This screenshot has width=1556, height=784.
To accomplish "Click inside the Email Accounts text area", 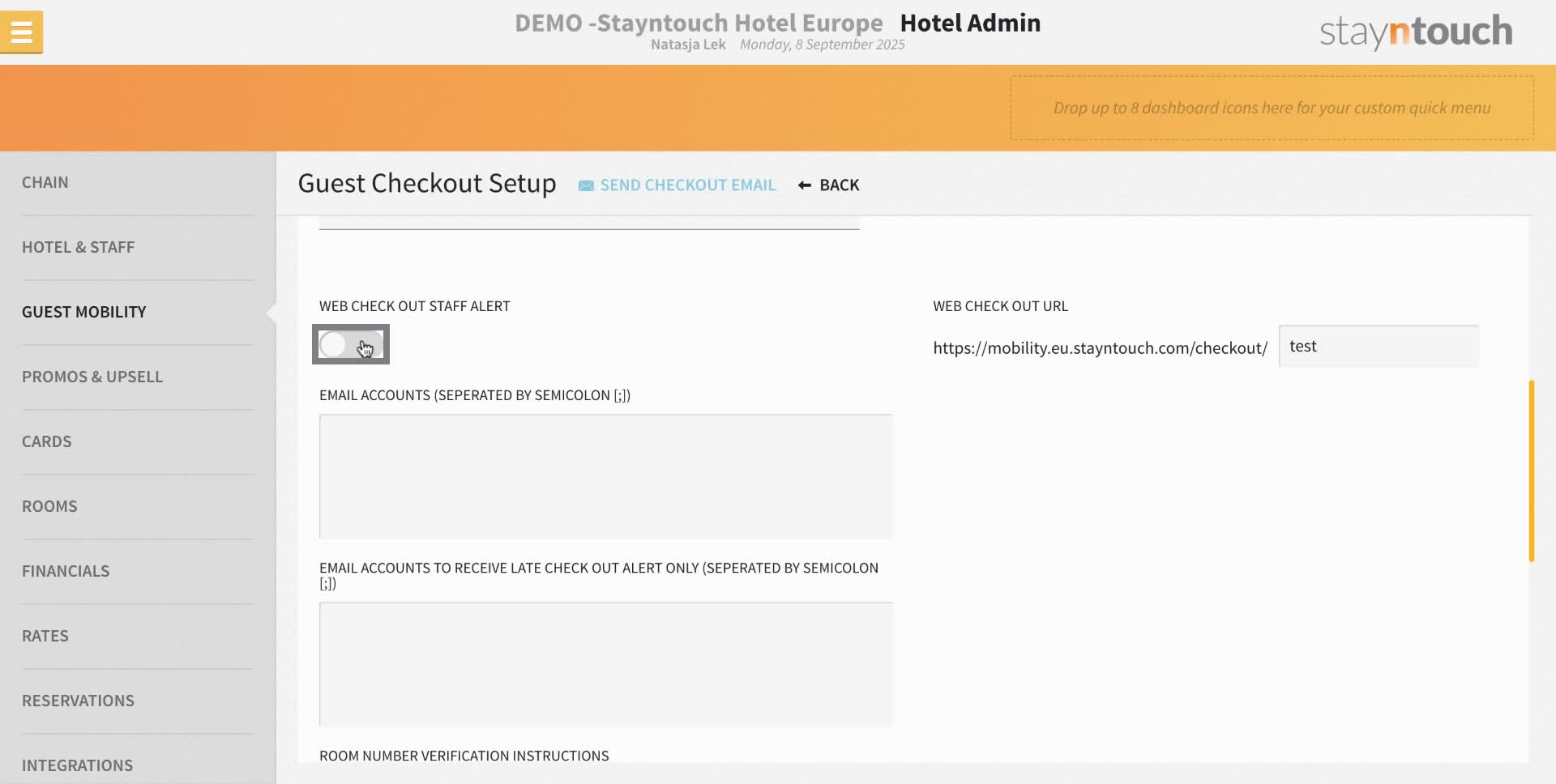I will (x=605, y=475).
